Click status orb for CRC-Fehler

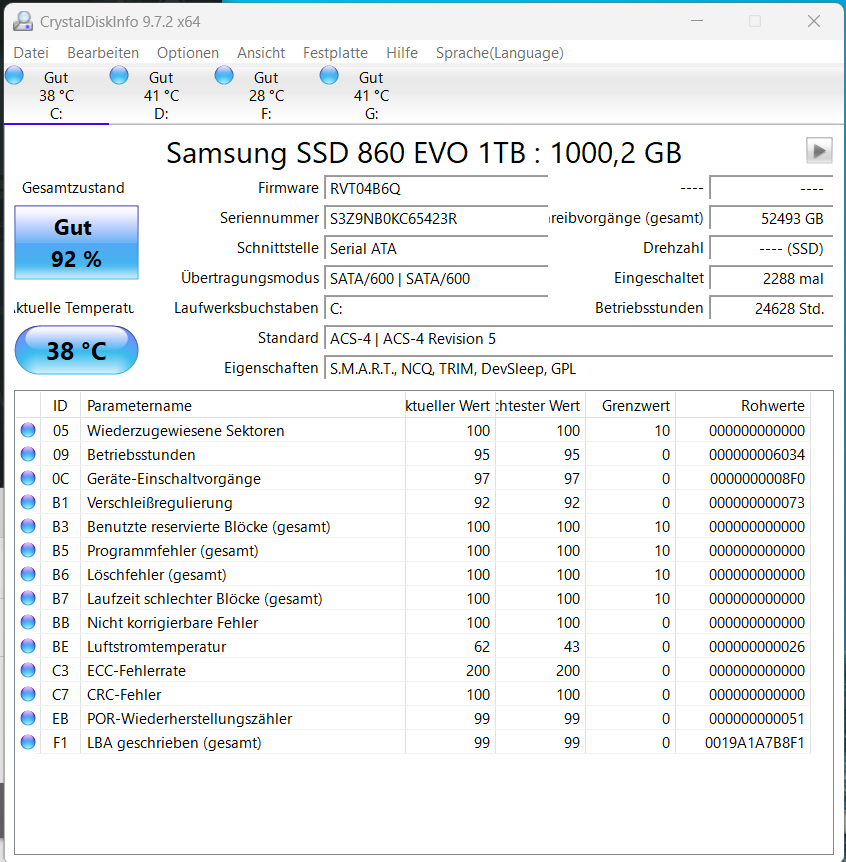[28, 694]
